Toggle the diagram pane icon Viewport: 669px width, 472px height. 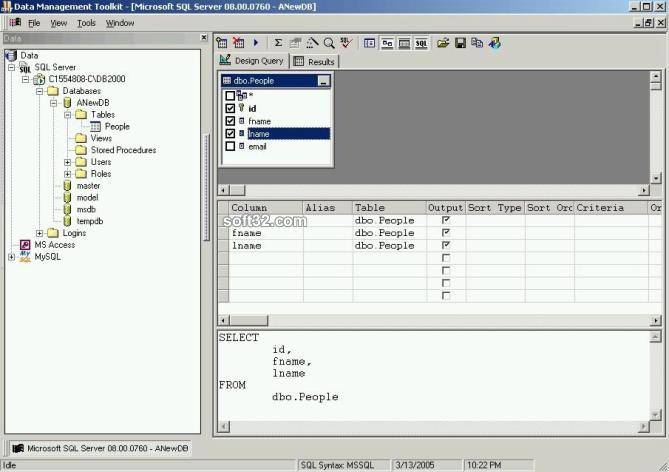[x=387, y=43]
